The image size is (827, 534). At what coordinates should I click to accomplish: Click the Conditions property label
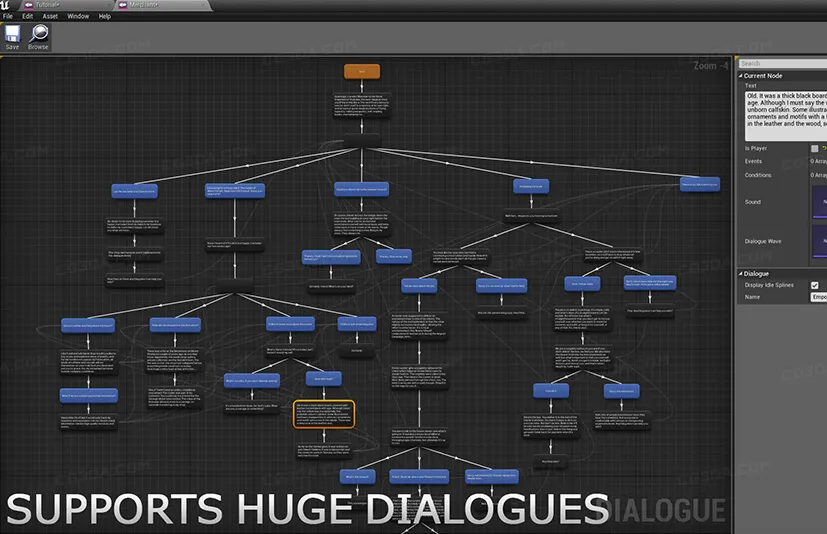tap(758, 175)
